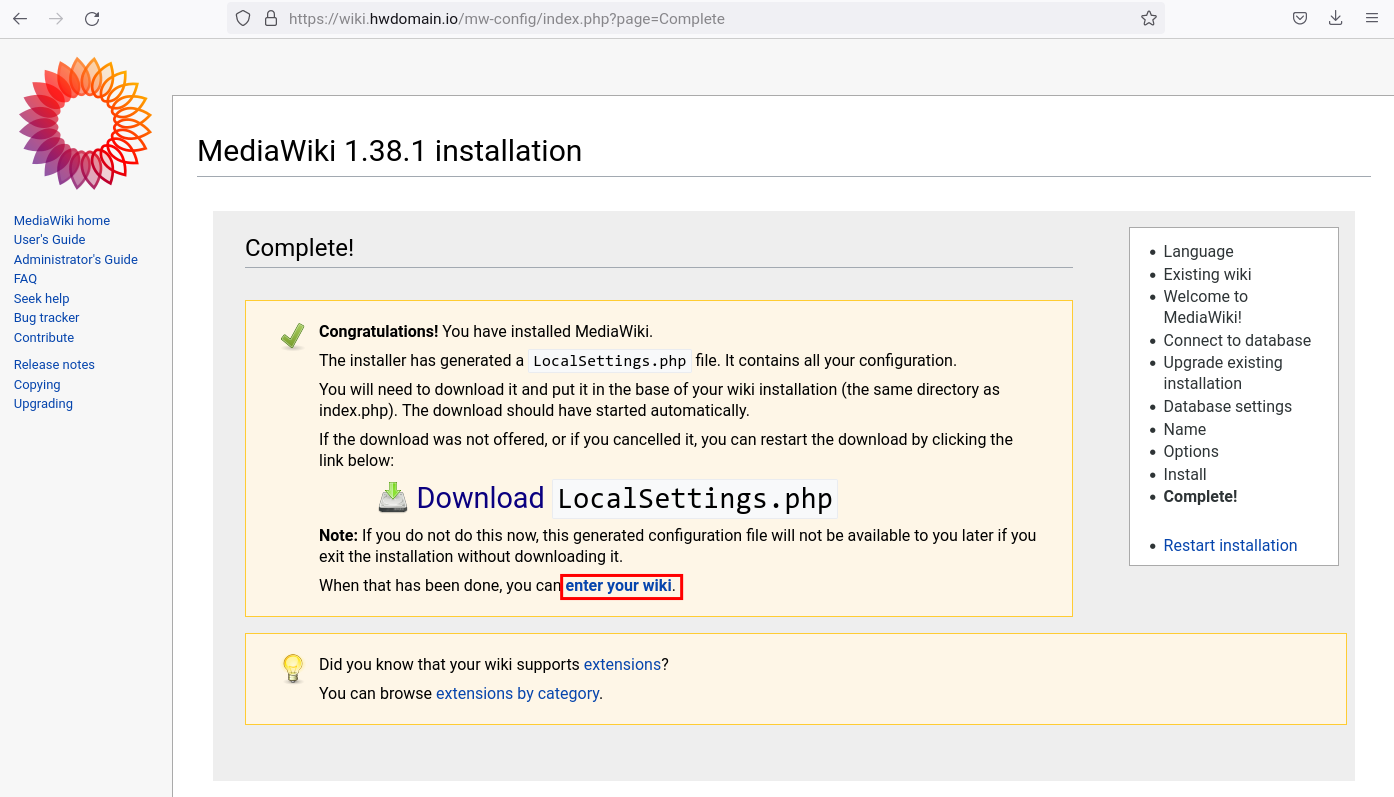Viewport: 1394px width, 797px height.
Task: Click the MediaWiki sunflower logo
Action: click(85, 123)
